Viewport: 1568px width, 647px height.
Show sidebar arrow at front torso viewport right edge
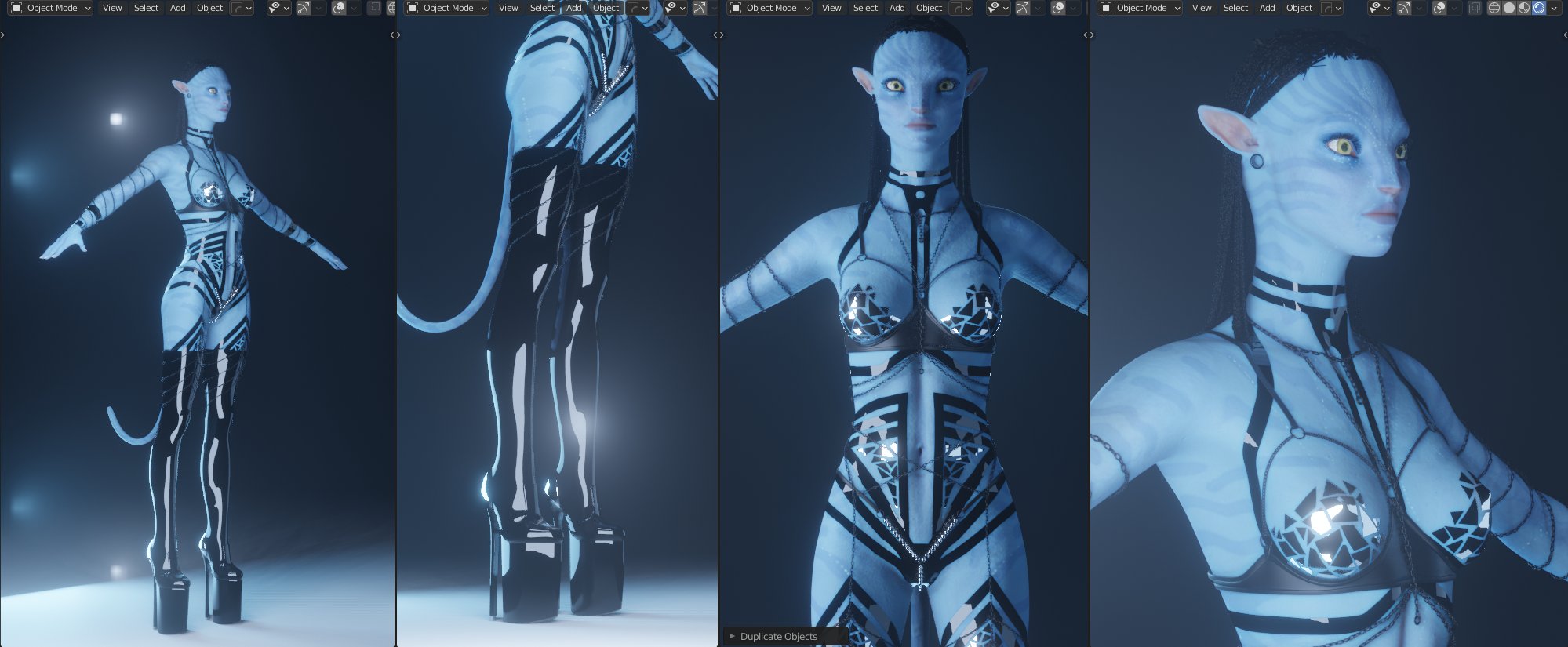(x=1085, y=35)
